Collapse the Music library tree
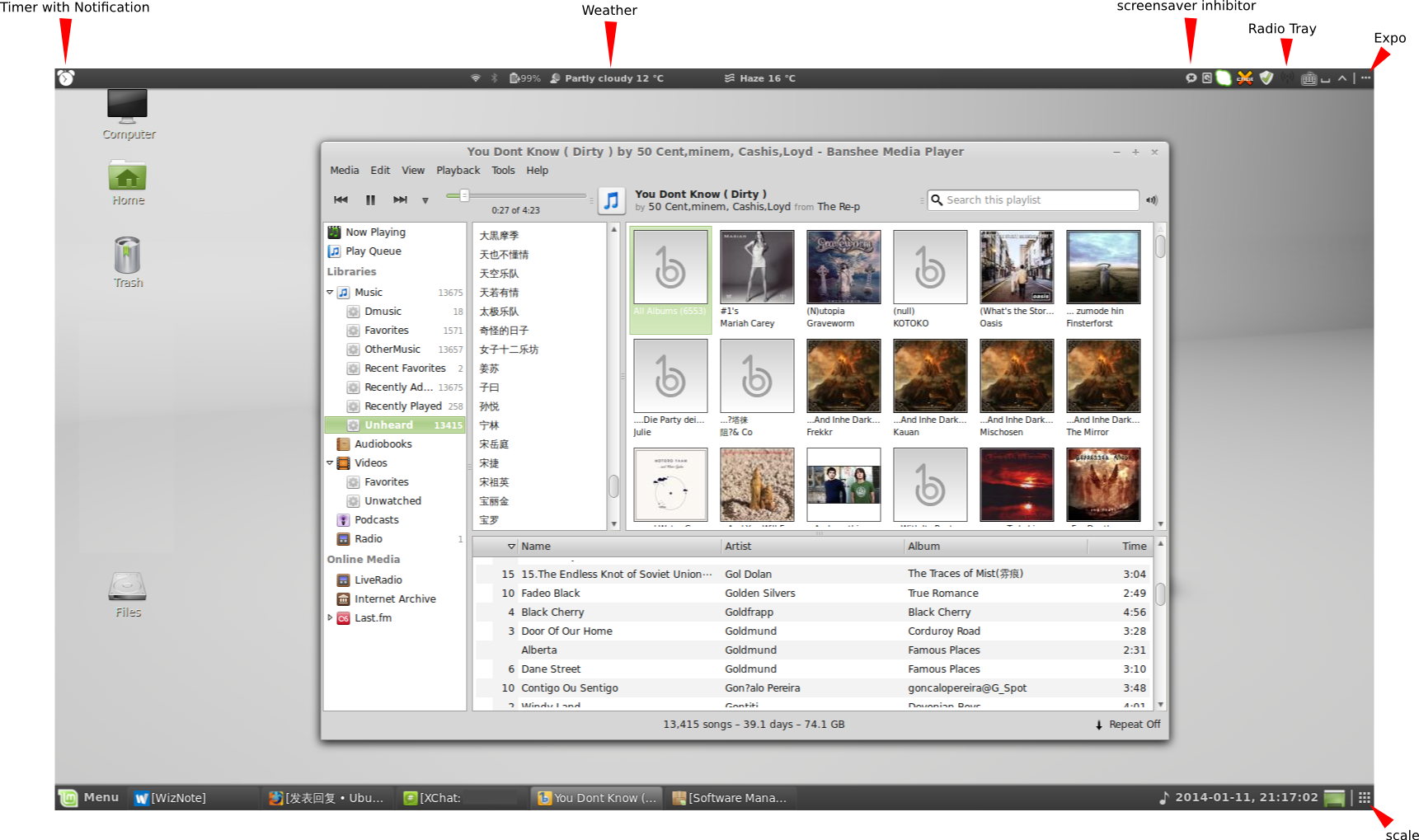 [330, 292]
